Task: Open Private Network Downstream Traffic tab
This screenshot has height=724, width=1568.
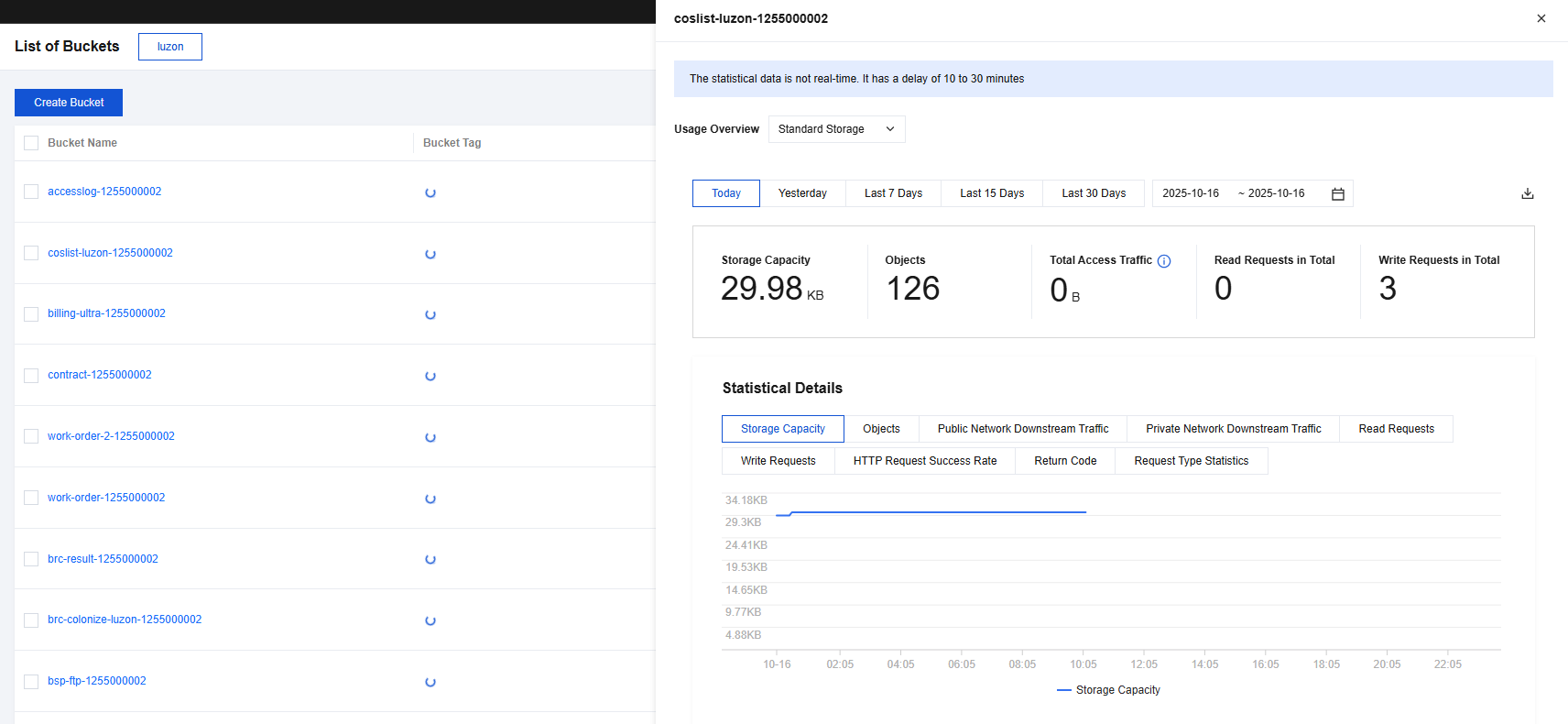Action: coord(1234,429)
